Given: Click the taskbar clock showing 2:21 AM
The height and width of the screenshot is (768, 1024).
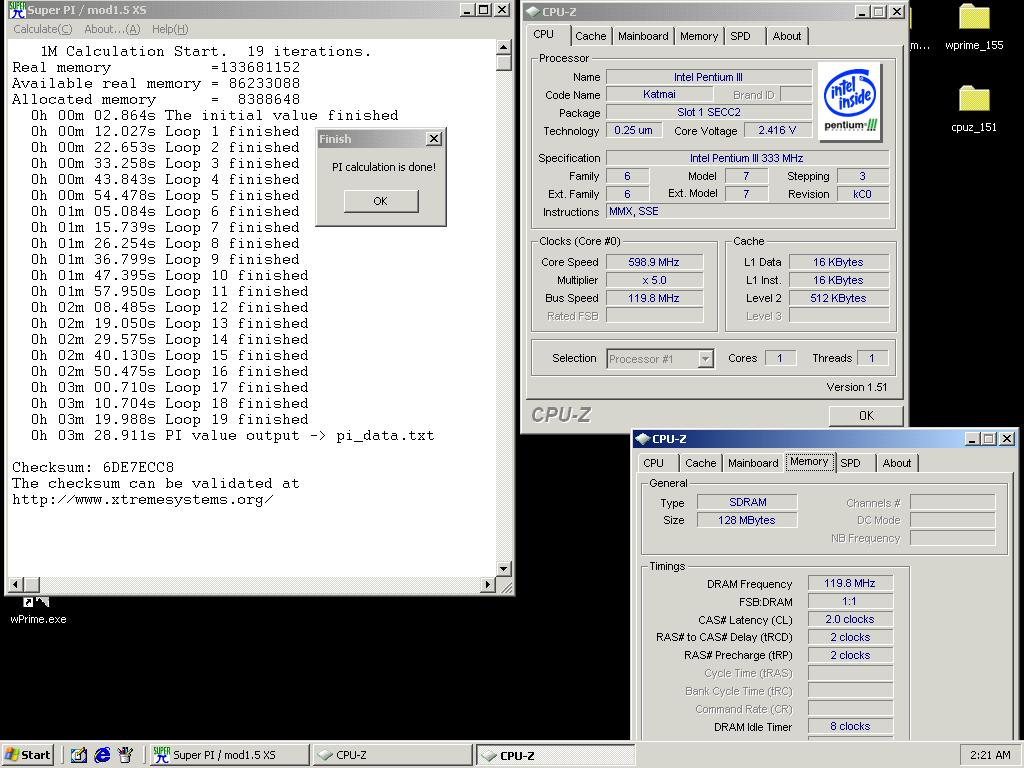Looking at the screenshot, I should click(990, 755).
